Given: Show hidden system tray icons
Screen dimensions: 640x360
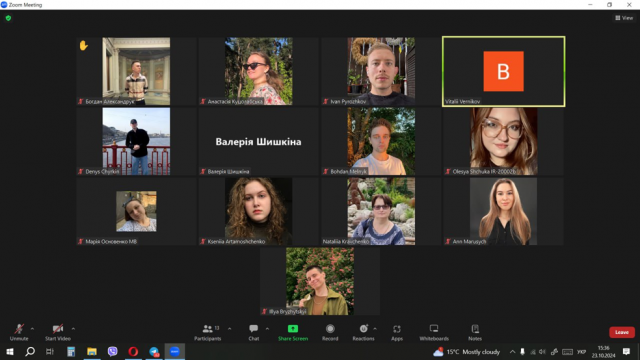Looking at the screenshot, I should 512,352.
